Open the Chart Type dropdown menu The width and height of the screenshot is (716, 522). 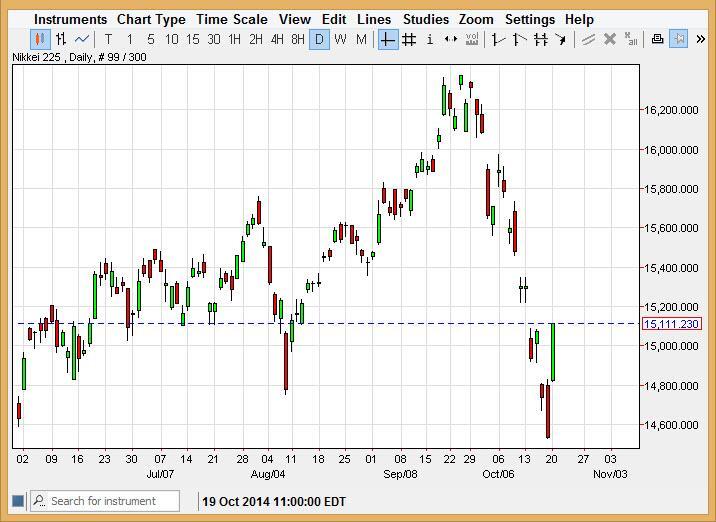click(x=151, y=19)
